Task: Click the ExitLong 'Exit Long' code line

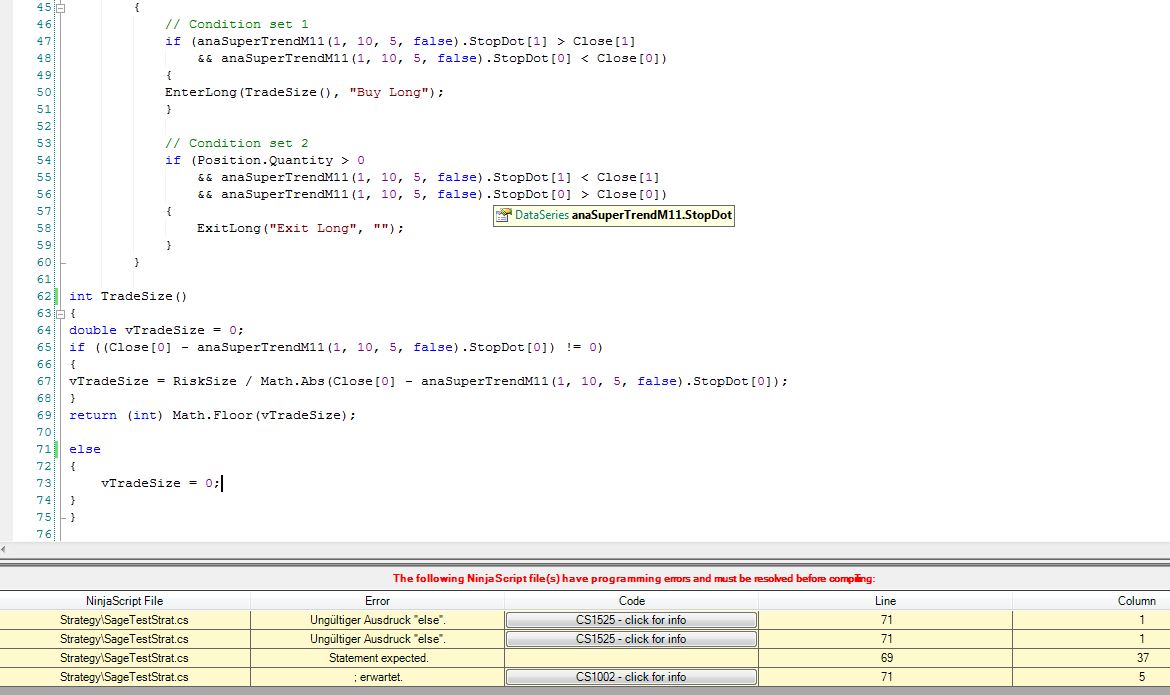Action: [300, 228]
